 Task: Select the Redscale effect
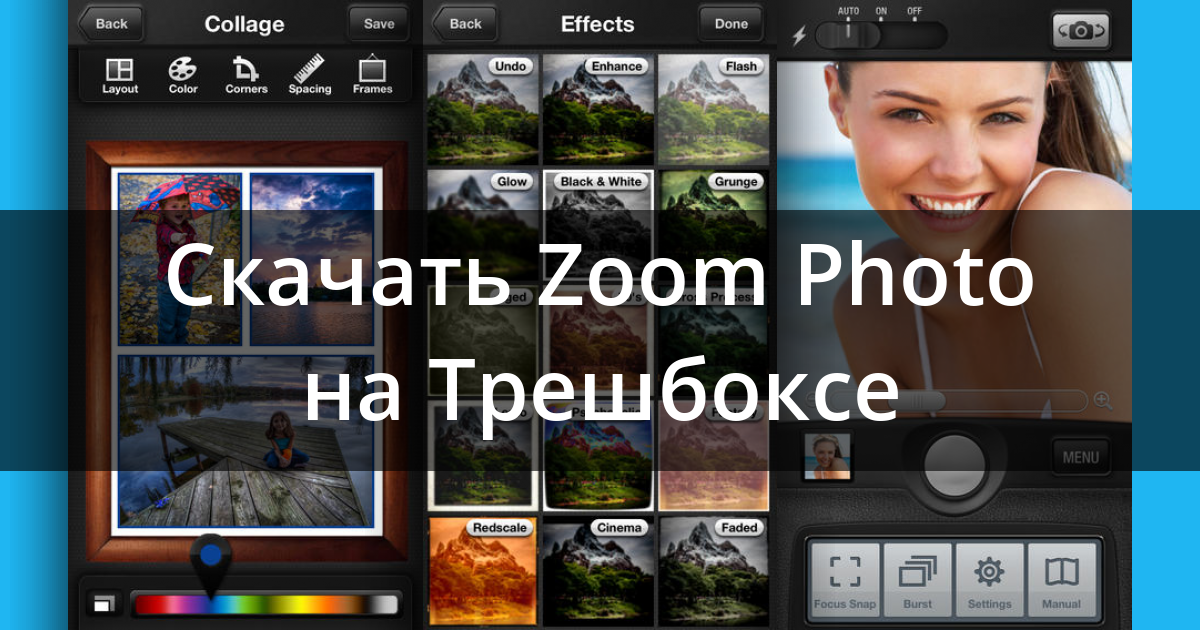(484, 571)
